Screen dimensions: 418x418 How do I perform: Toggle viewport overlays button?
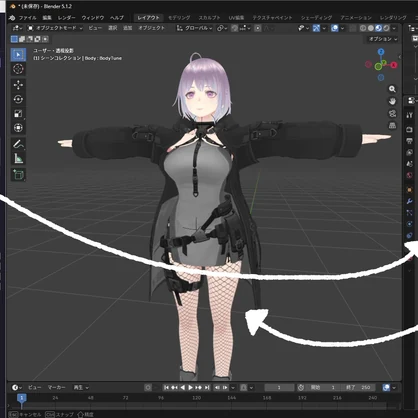[x=335, y=28]
